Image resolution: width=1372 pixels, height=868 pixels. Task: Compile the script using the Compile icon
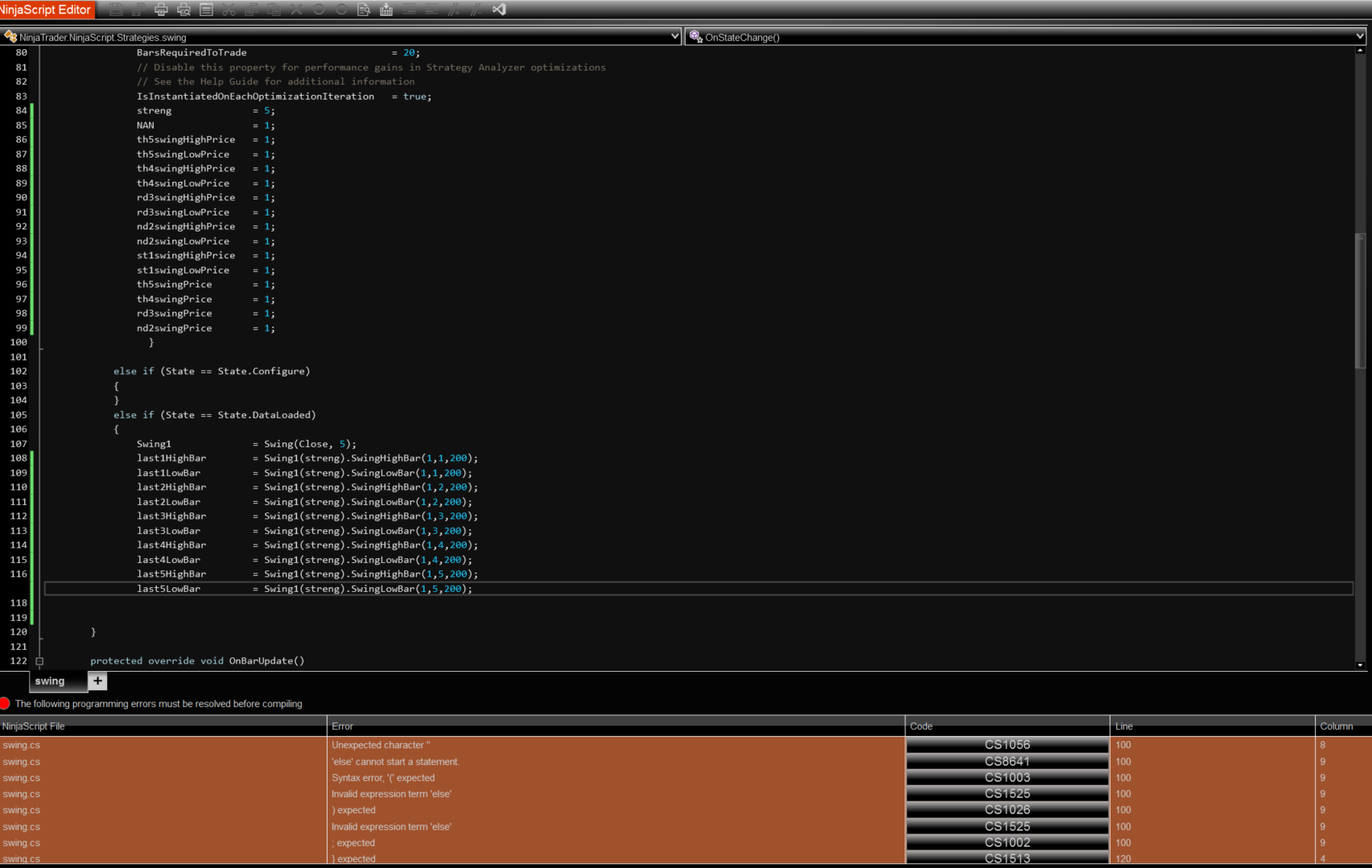386,10
